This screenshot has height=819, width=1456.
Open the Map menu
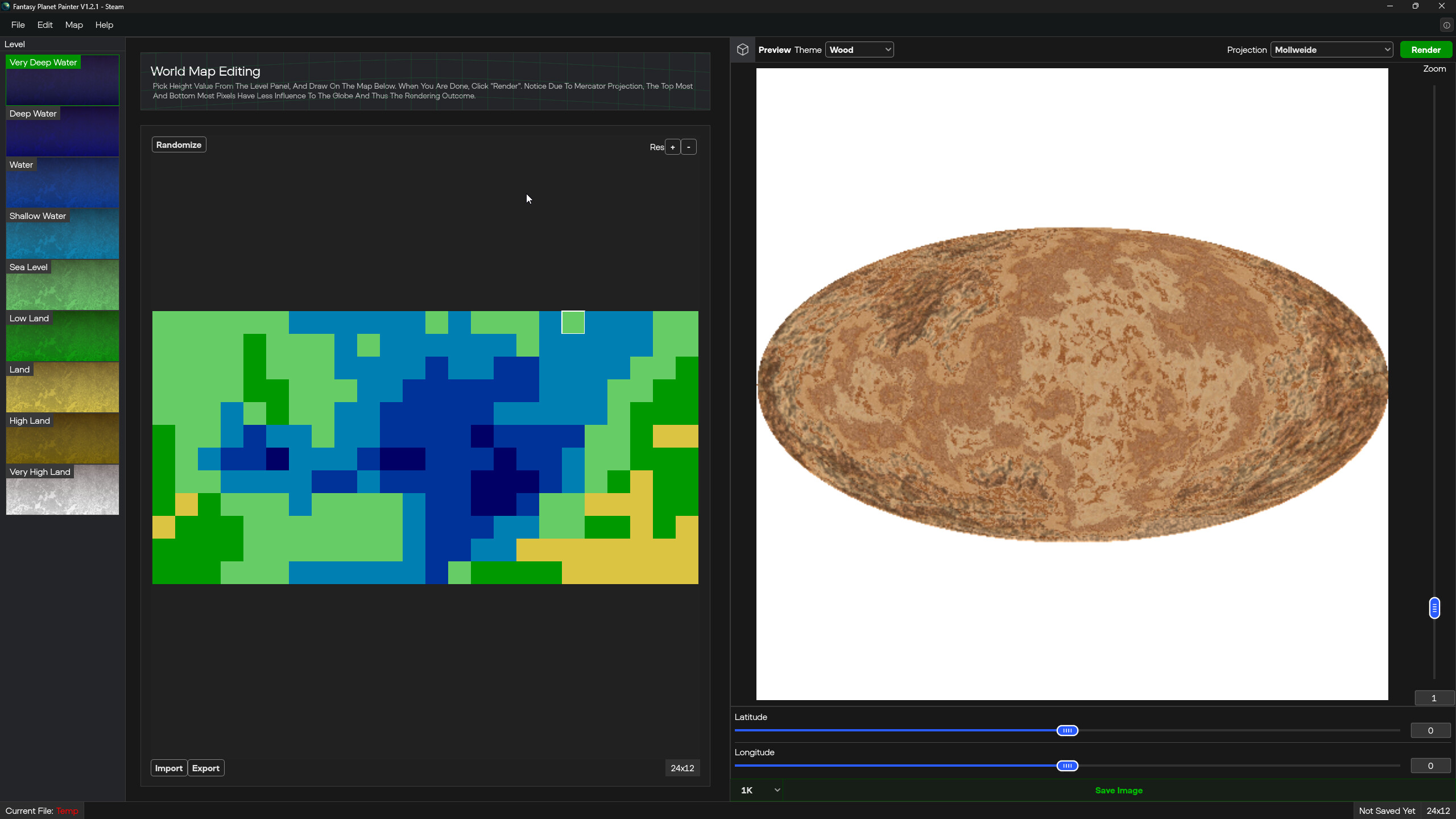(x=74, y=25)
